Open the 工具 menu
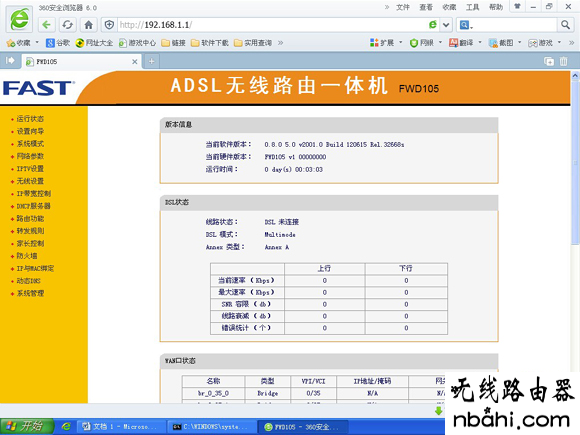580x435 pixels. 472,7
